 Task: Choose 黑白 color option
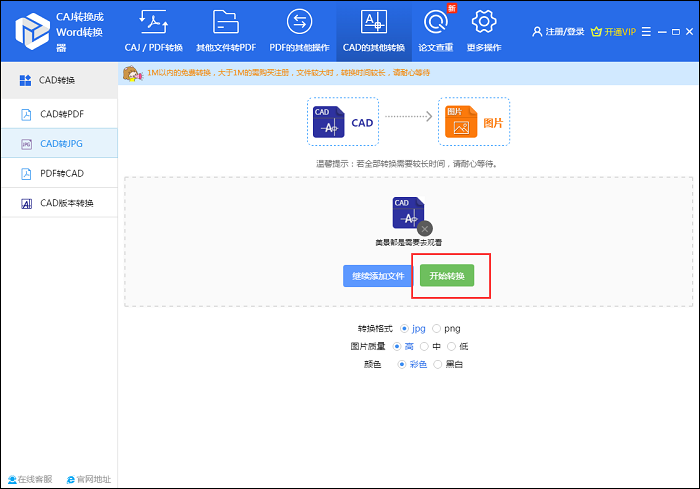[x=438, y=364]
